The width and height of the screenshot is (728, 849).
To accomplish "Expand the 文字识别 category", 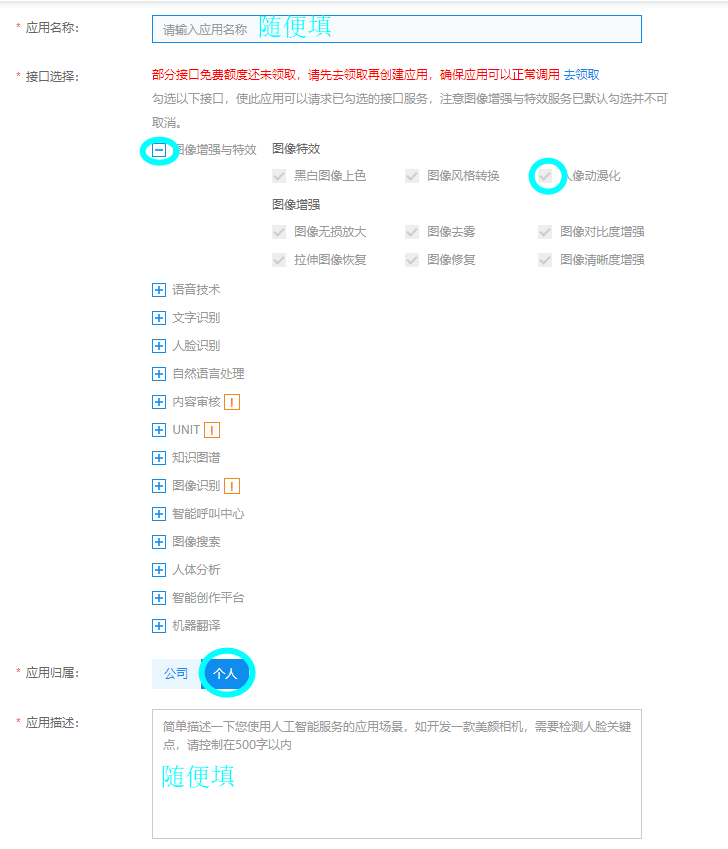I will coord(159,318).
